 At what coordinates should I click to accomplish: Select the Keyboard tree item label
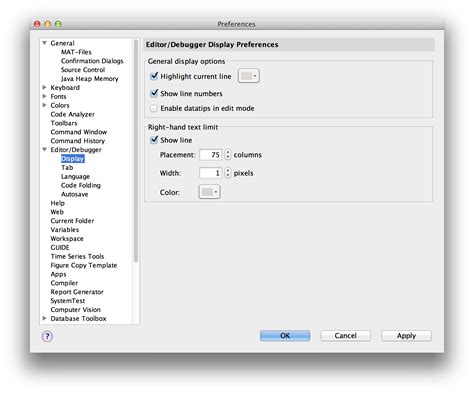click(x=65, y=87)
